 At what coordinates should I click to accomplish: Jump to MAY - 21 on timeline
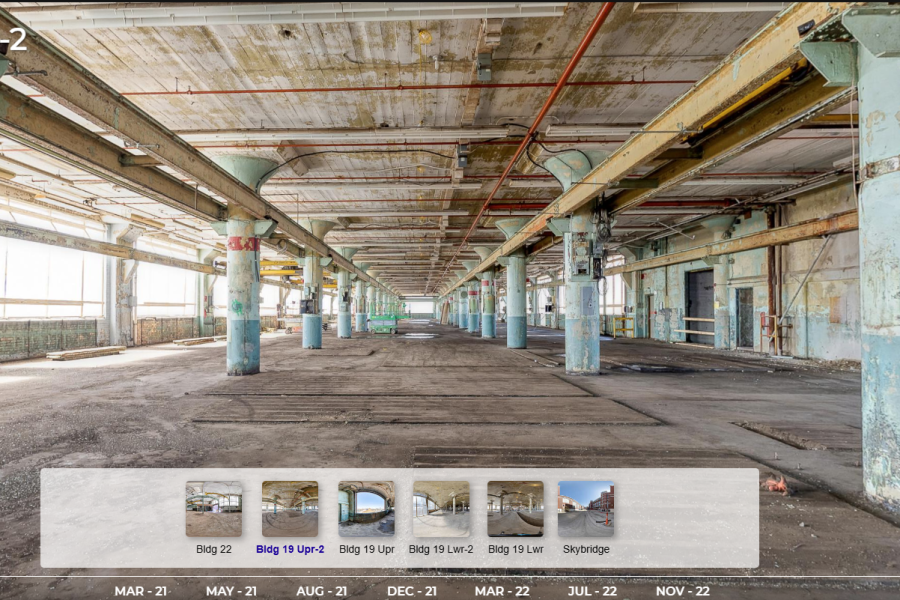coord(231,591)
